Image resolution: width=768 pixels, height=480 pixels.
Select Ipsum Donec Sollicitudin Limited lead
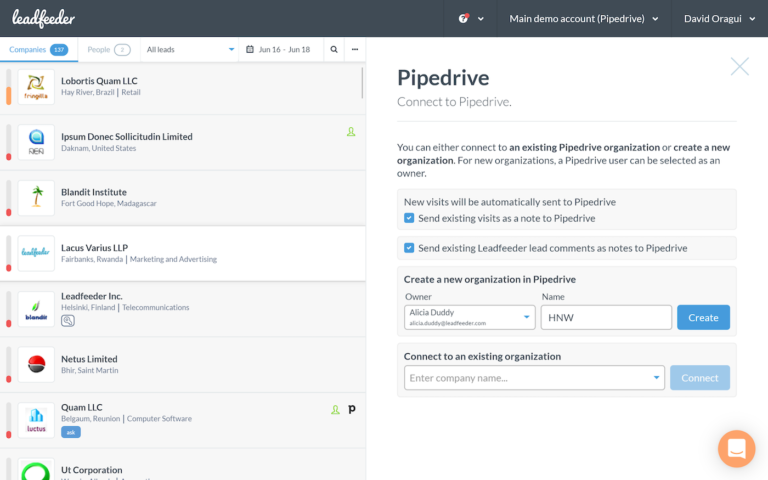pos(183,143)
